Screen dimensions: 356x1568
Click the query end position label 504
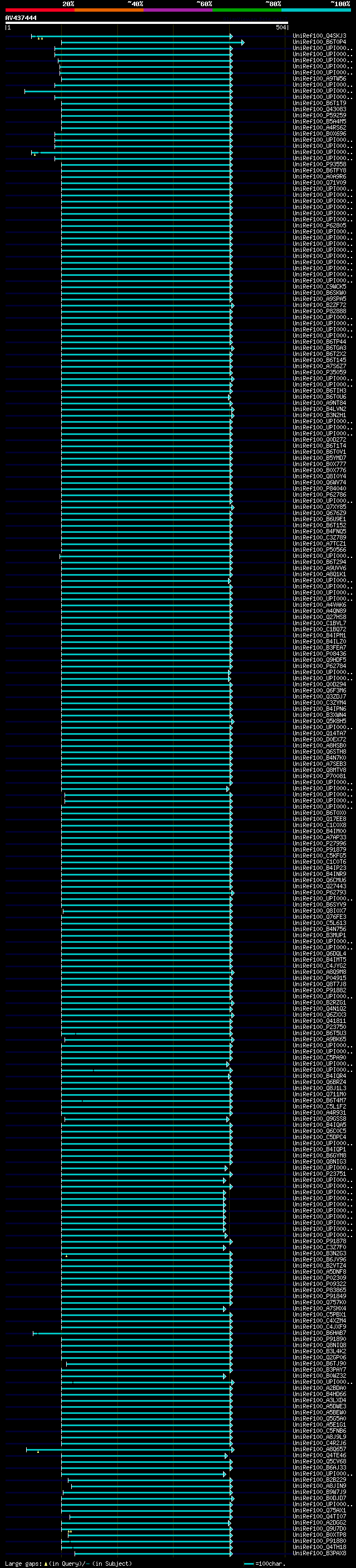pos(281,27)
